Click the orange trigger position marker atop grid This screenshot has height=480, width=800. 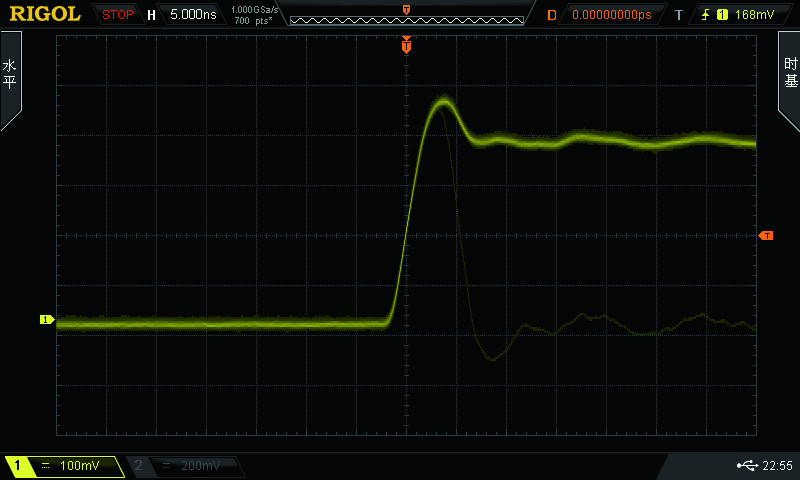[406, 45]
